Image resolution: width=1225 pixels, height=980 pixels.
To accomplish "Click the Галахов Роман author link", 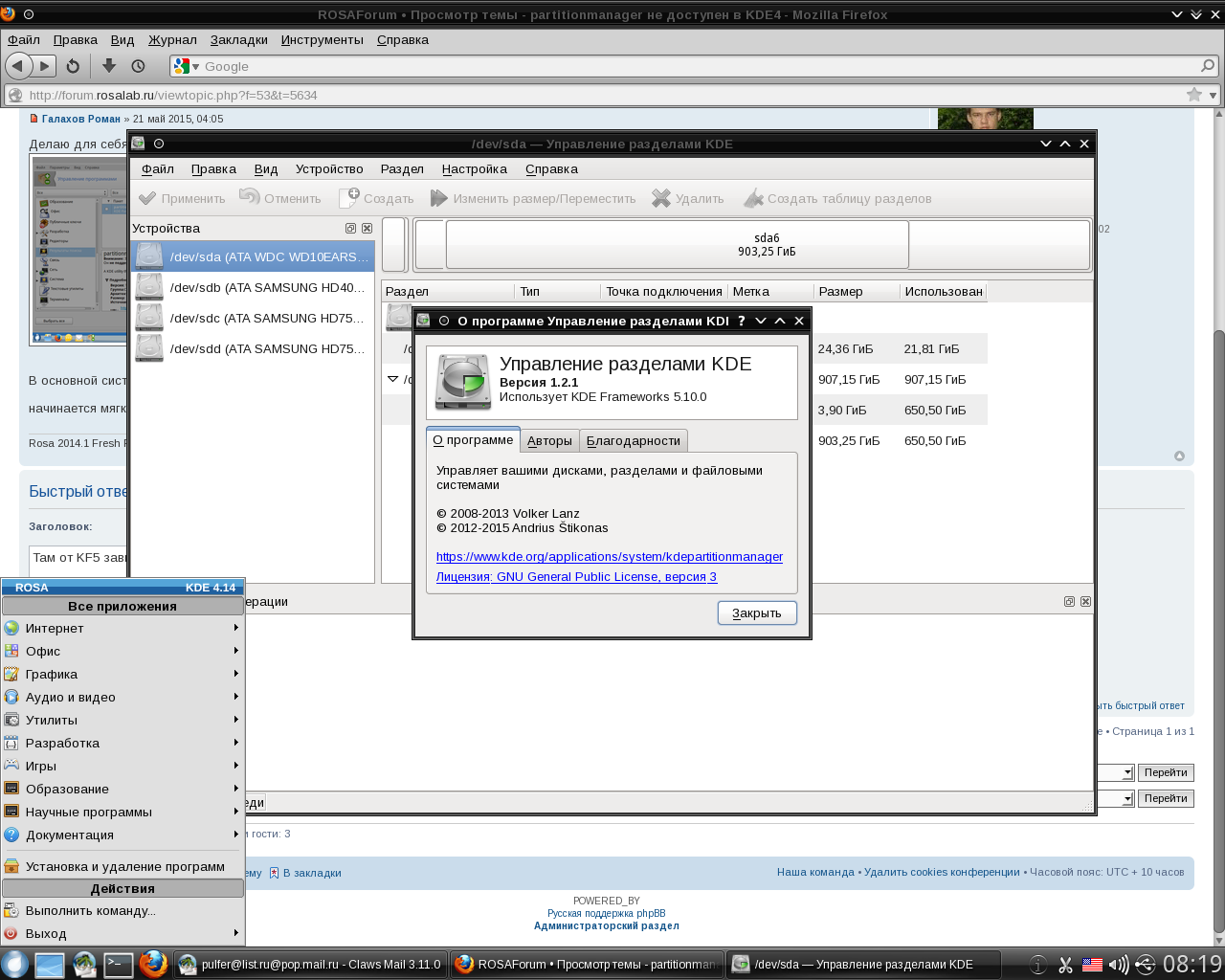I will pyautogui.click(x=81, y=119).
